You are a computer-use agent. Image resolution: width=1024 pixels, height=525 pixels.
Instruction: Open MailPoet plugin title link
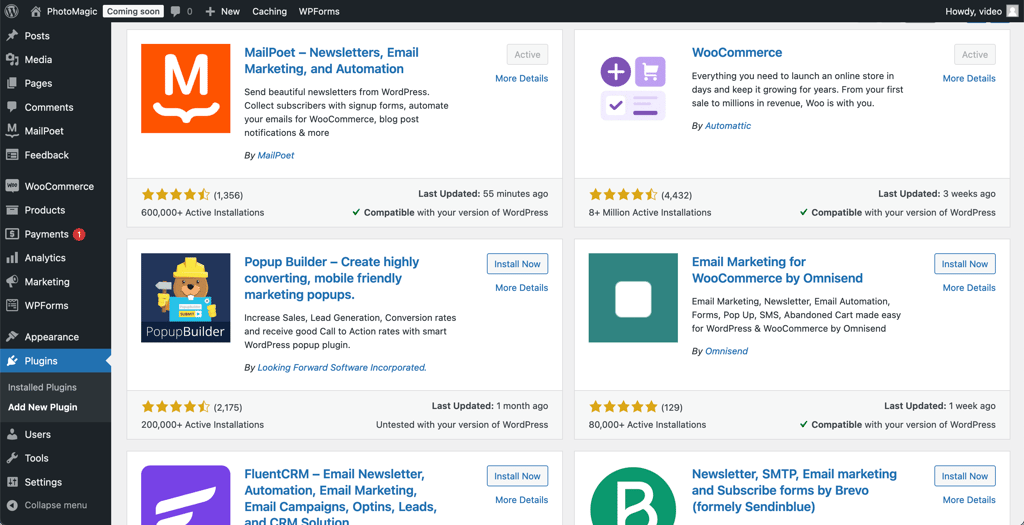[x=332, y=61]
